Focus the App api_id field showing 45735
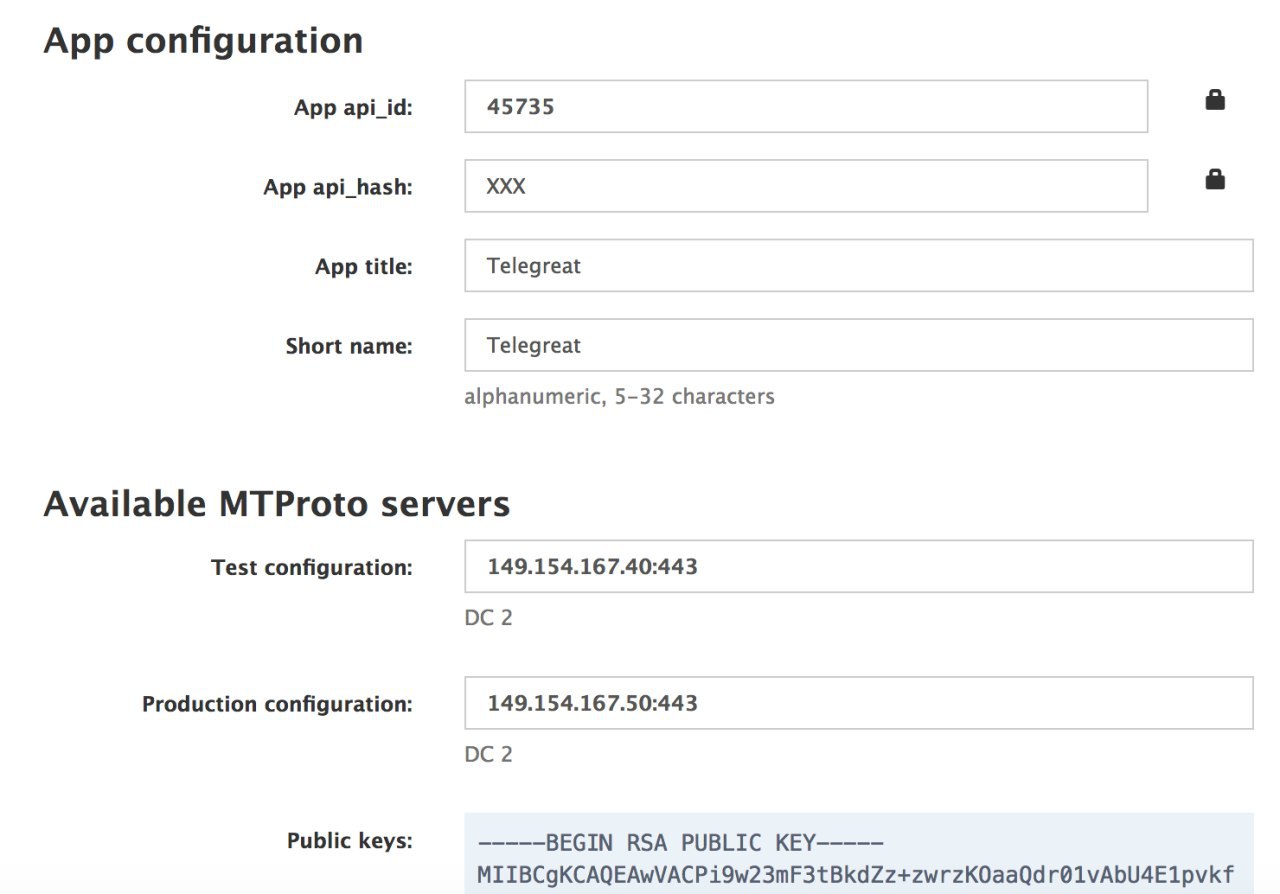Screen dimensions: 1280x894 pos(805,106)
